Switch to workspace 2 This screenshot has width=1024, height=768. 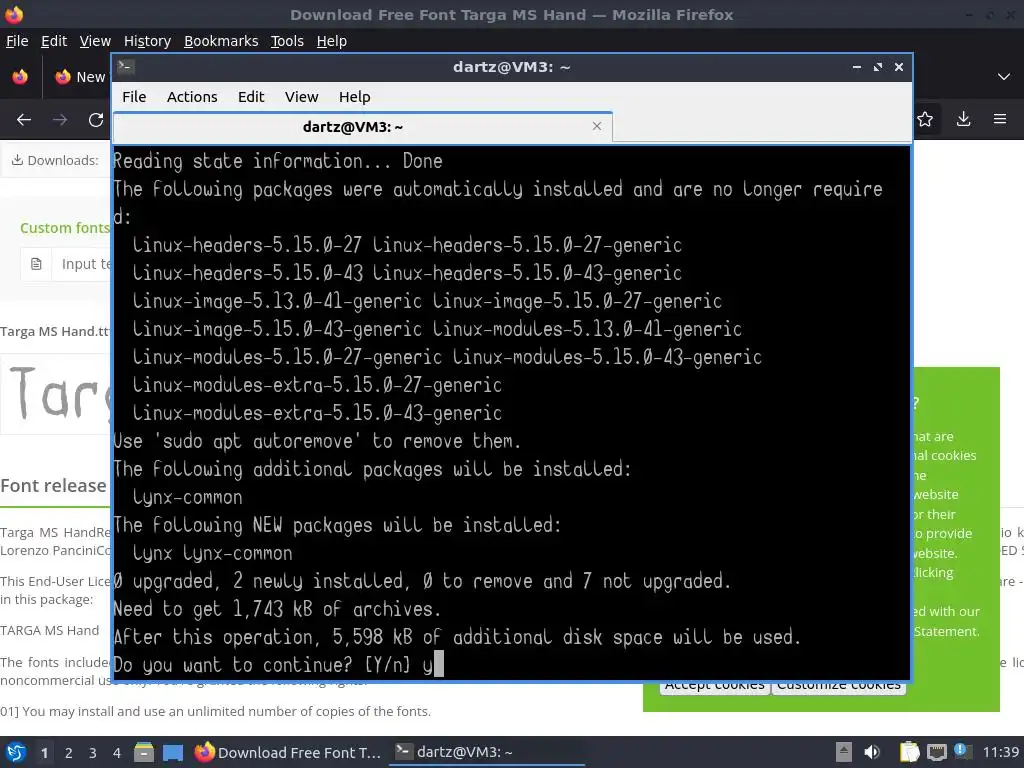point(69,753)
